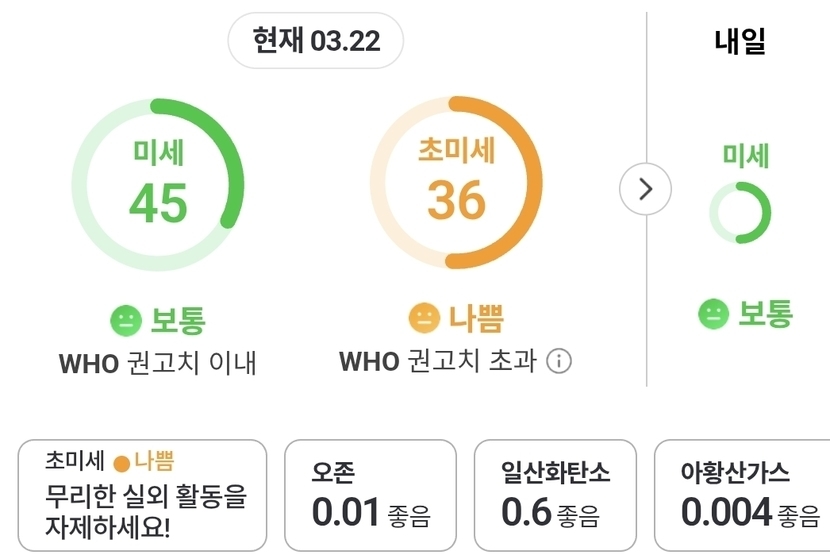Click tomorrow's green face icon under 내일

[714, 314]
